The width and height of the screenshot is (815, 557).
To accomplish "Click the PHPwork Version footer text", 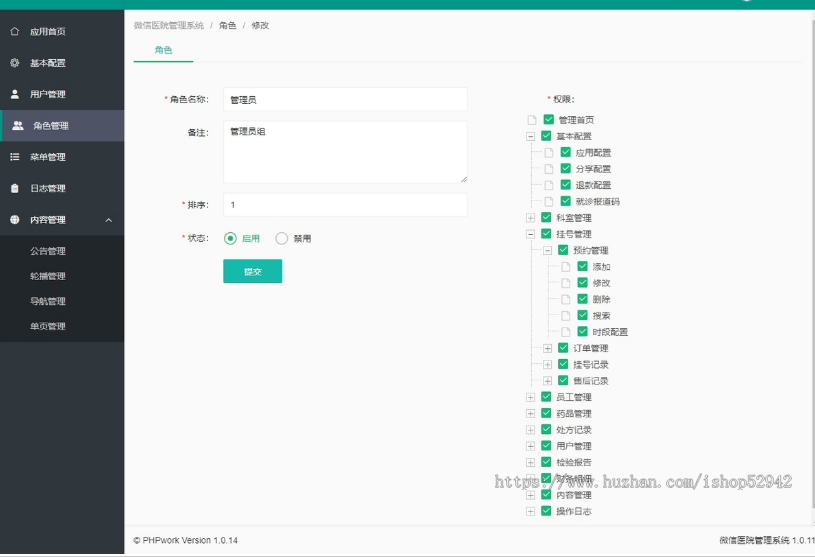I will [186, 540].
